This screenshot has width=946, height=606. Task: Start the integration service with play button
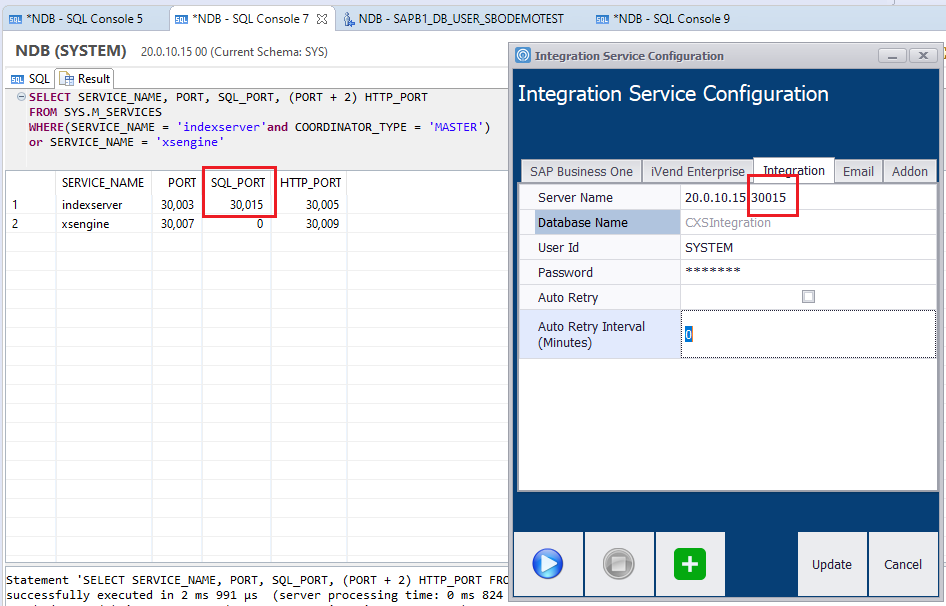tap(548, 564)
